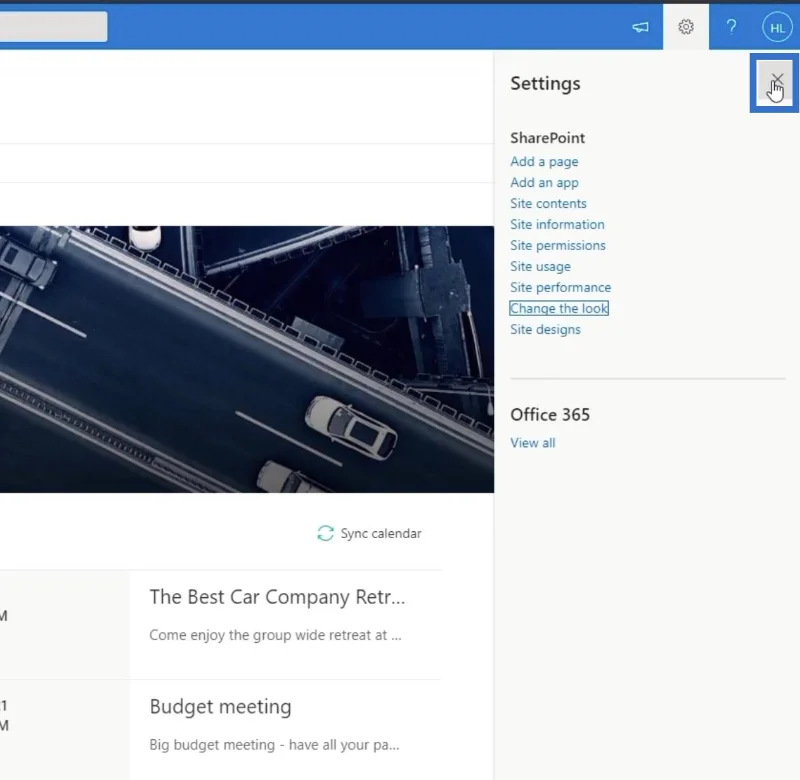Click View all under Office 365
This screenshot has width=800, height=780.
(533, 443)
